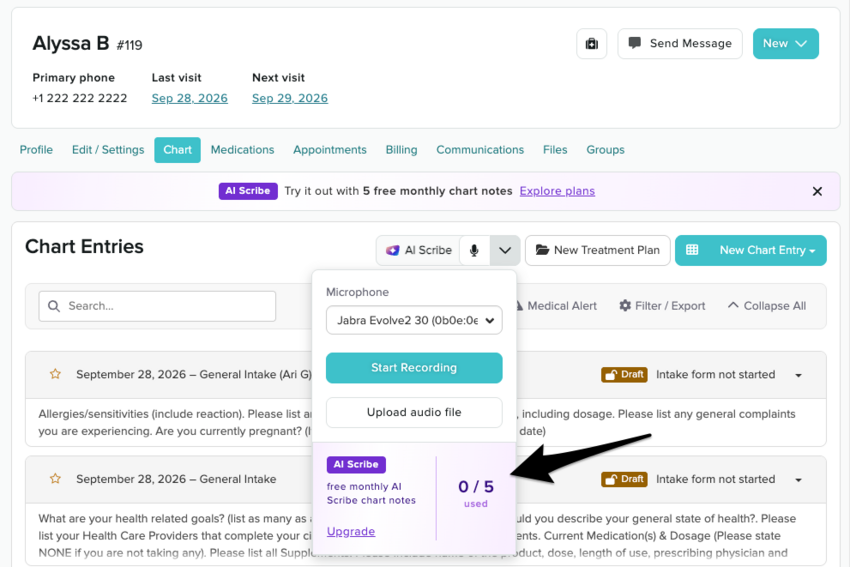
Task: Open Filter / Export gear options
Action: click(662, 306)
